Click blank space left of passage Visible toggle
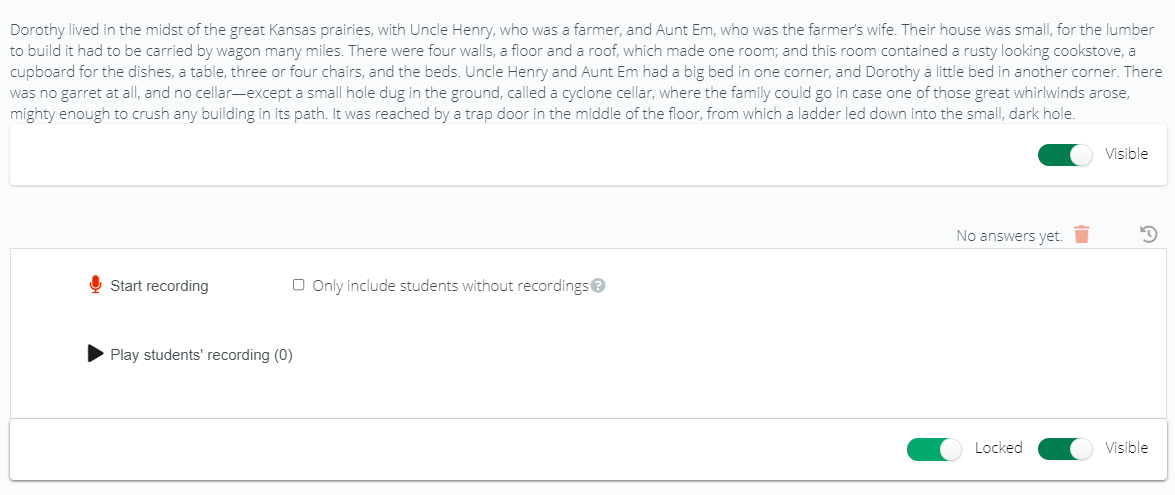This screenshot has width=1175, height=495. click(525, 154)
